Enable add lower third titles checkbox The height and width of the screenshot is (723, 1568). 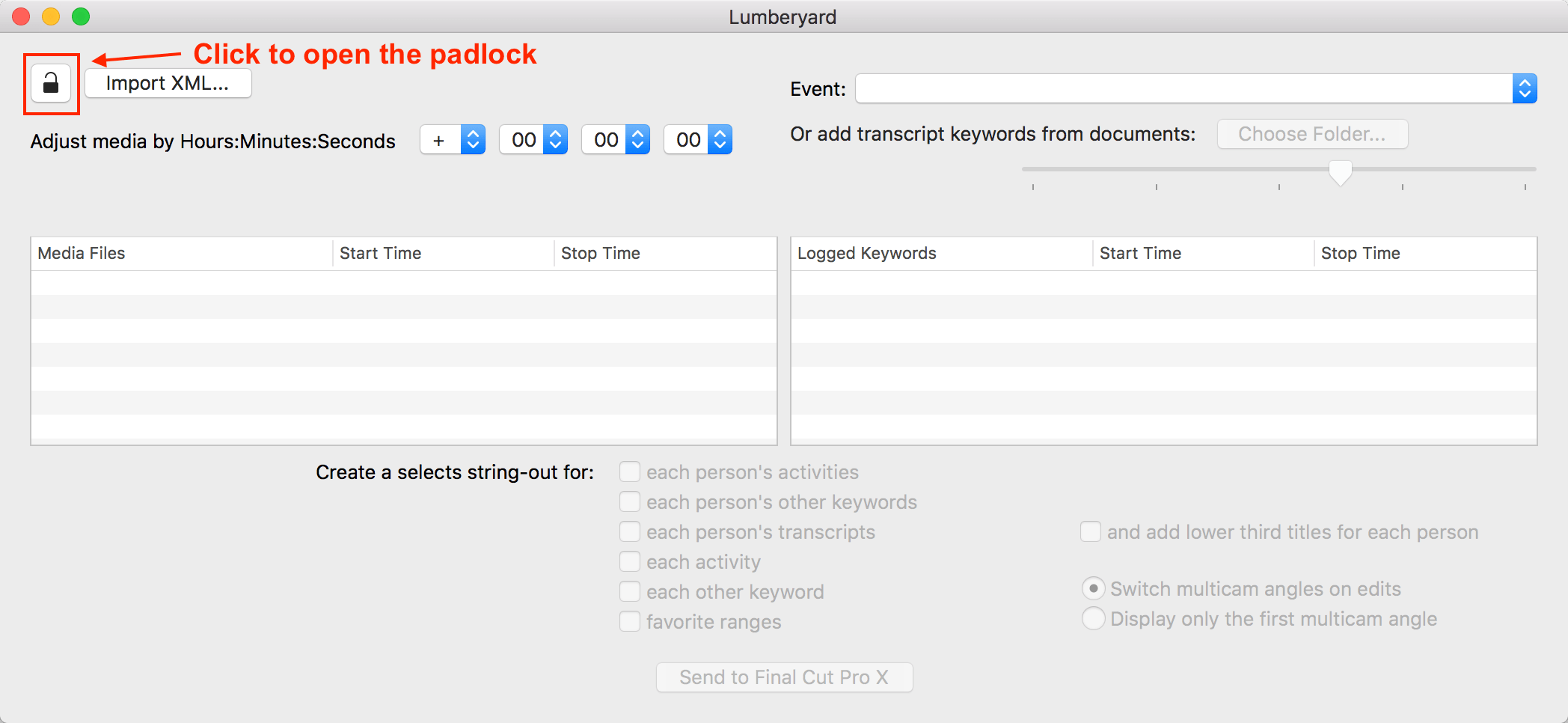tap(1091, 532)
